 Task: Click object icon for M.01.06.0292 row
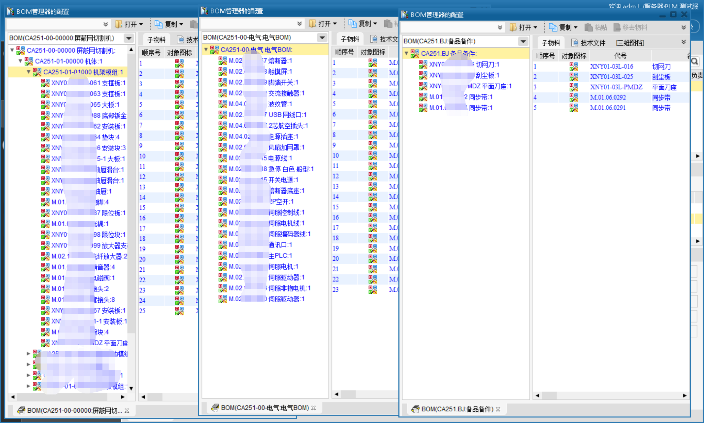tap(574, 96)
